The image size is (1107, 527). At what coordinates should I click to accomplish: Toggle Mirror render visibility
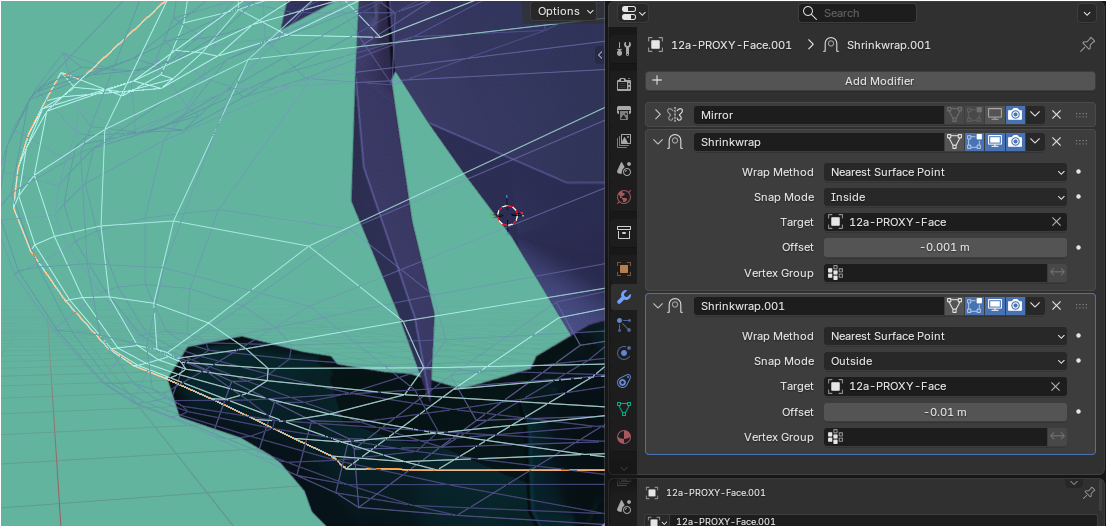tap(1015, 114)
